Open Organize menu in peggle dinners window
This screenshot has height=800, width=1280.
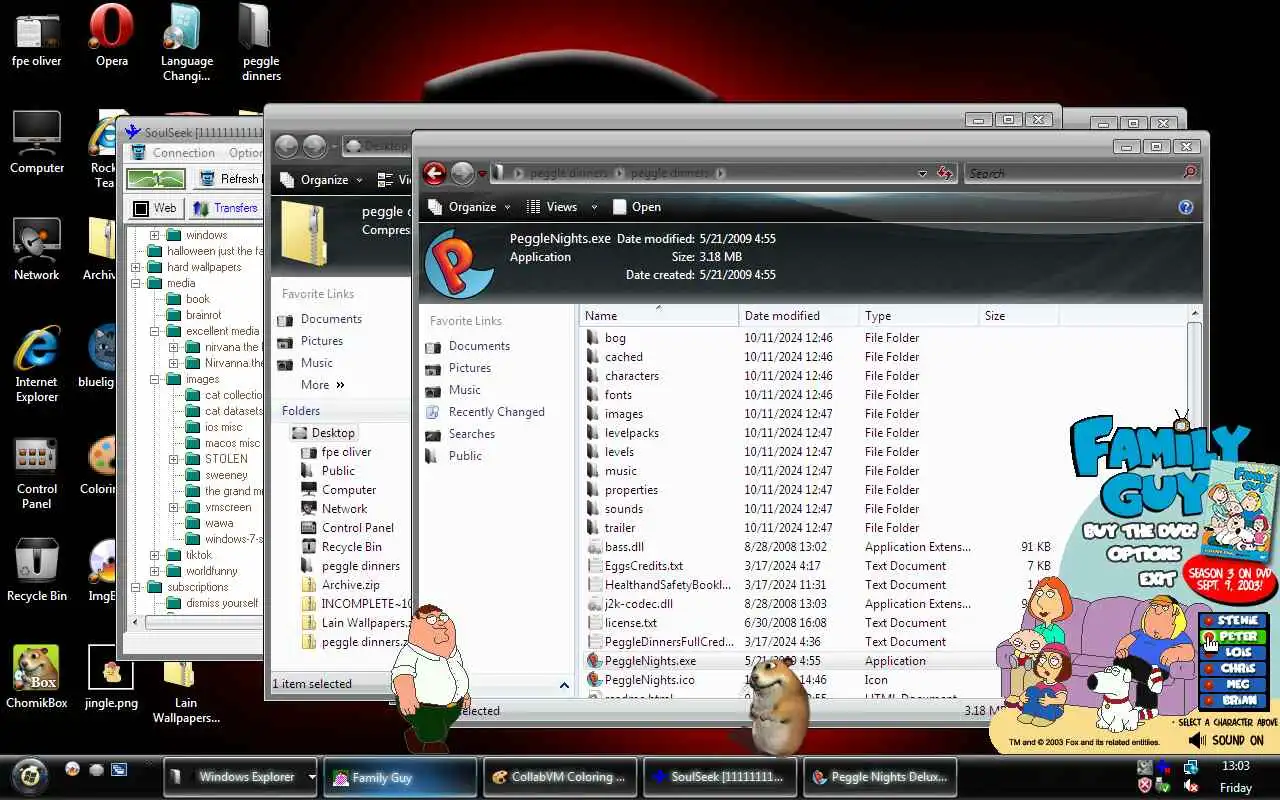468,207
